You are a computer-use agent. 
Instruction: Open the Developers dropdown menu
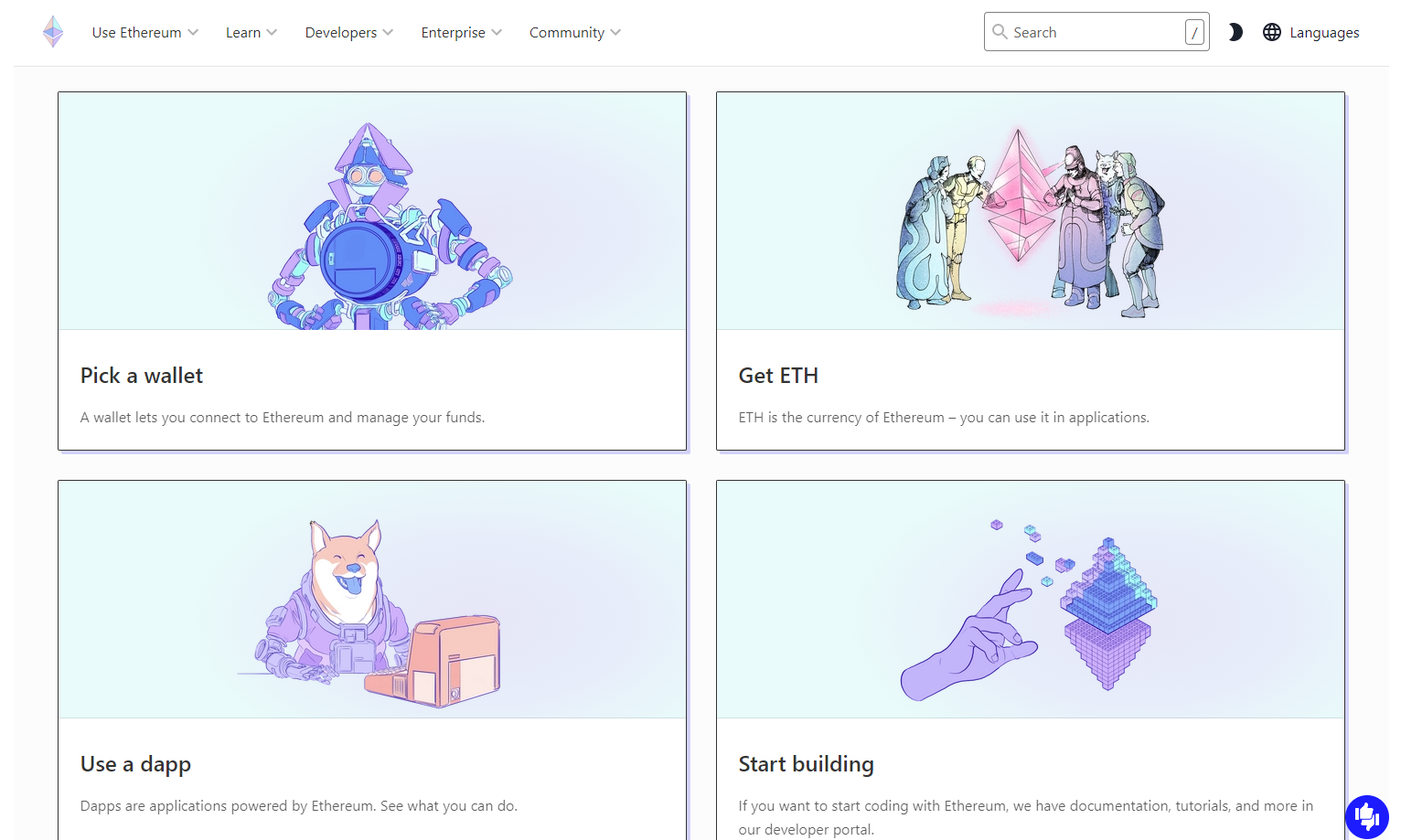point(349,32)
